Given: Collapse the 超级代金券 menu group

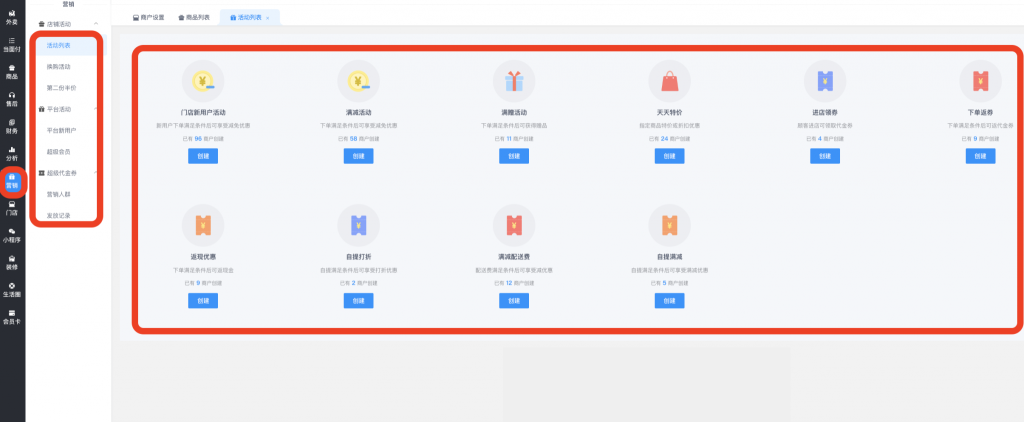Looking at the screenshot, I should pyautogui.click(x=95, y=173).
